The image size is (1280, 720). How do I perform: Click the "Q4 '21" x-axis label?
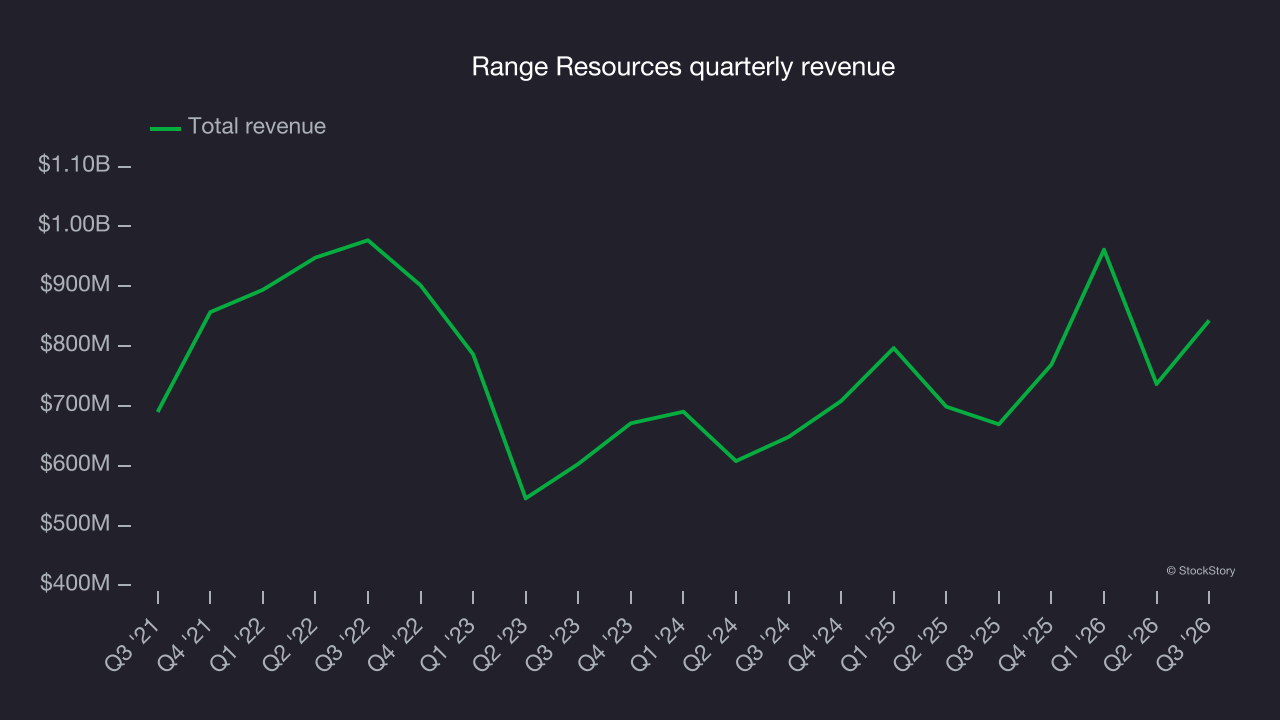(185, 645)
